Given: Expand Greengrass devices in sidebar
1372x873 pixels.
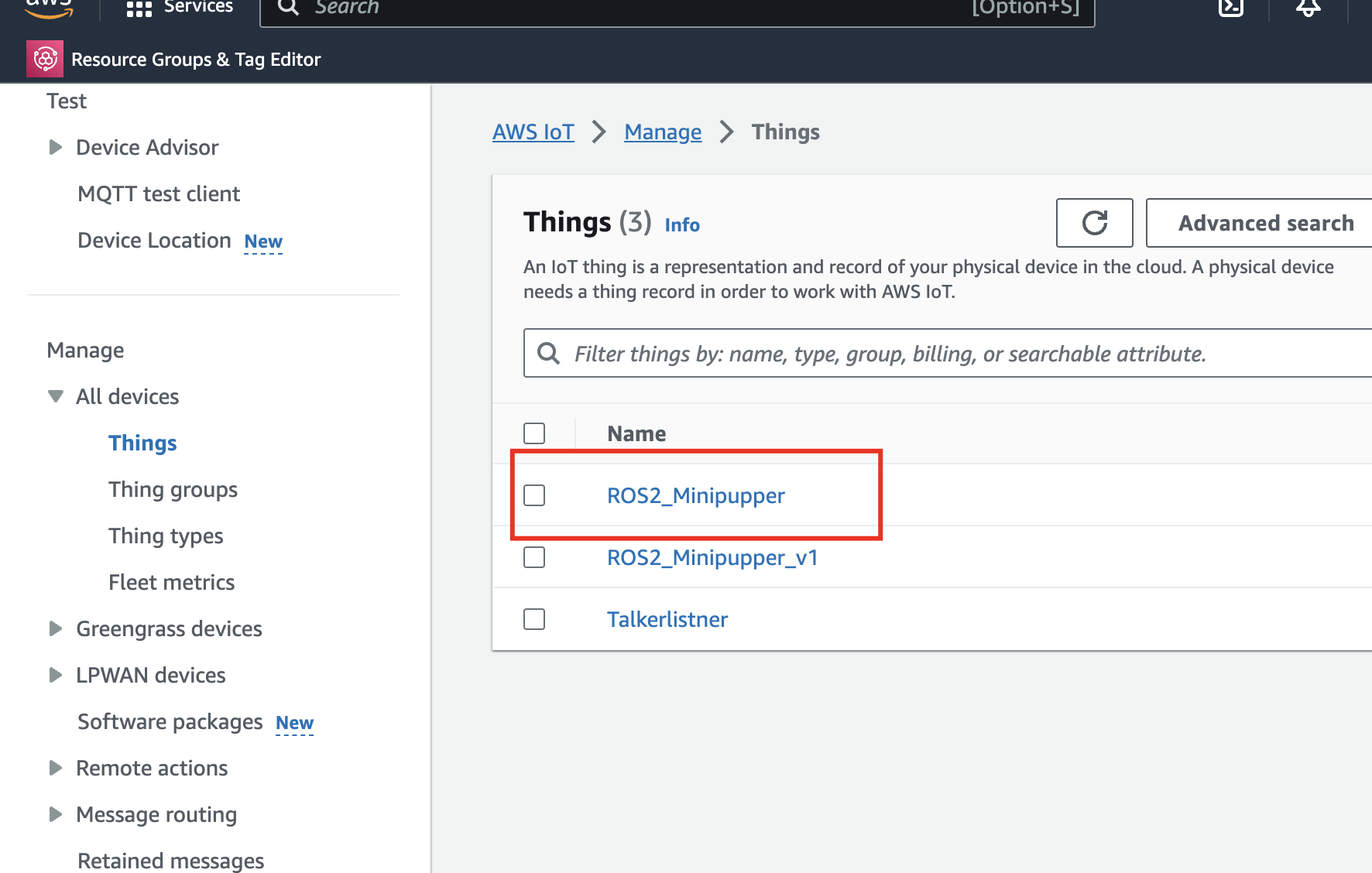Looking at the screenshot, I should click(56, 628).
